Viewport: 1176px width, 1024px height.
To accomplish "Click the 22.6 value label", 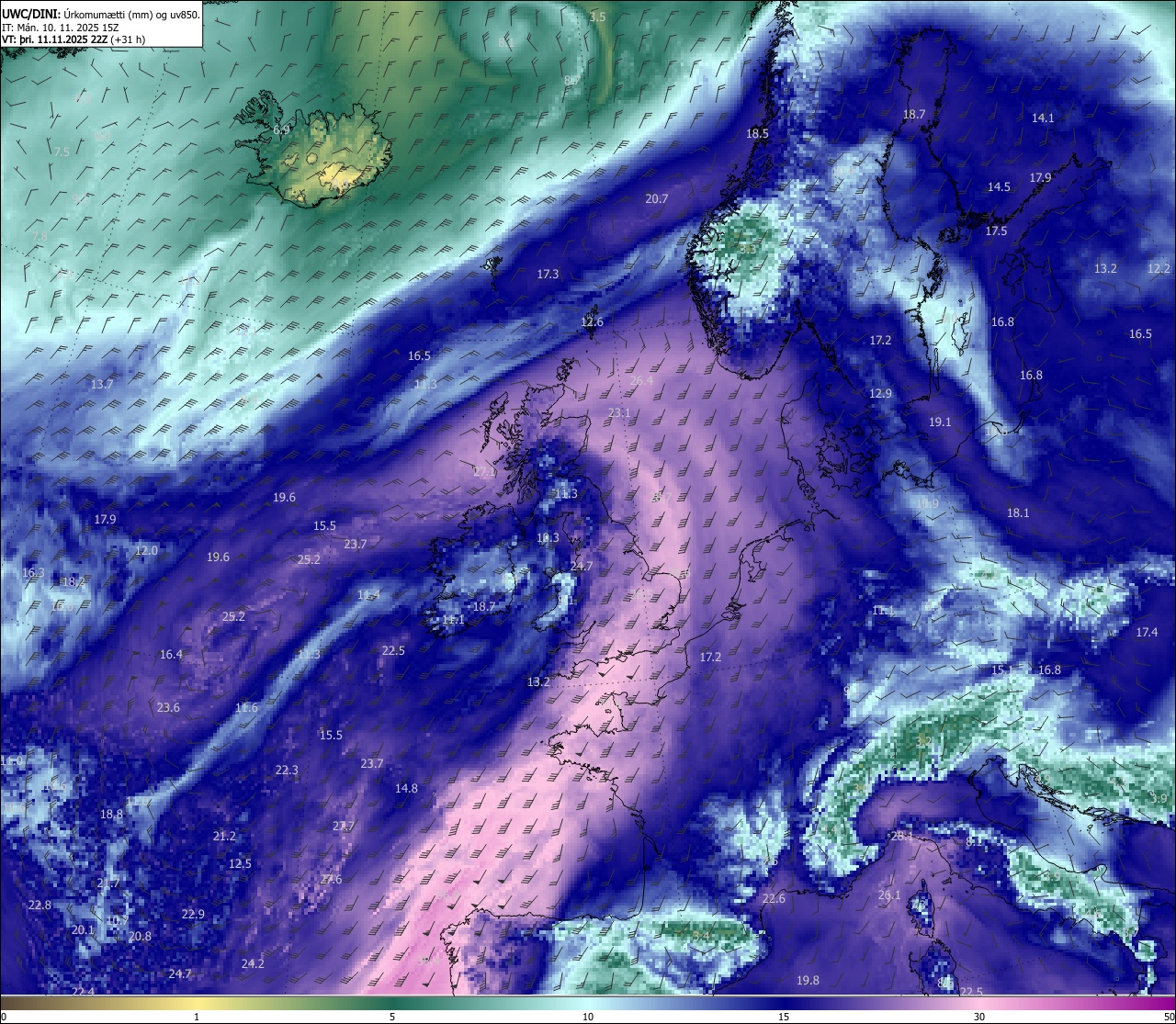I will tap(774, 898).
